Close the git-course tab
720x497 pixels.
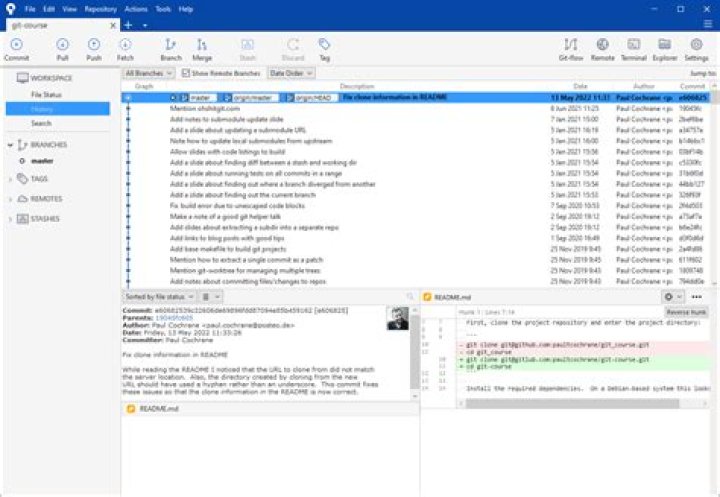pos(113,25)
